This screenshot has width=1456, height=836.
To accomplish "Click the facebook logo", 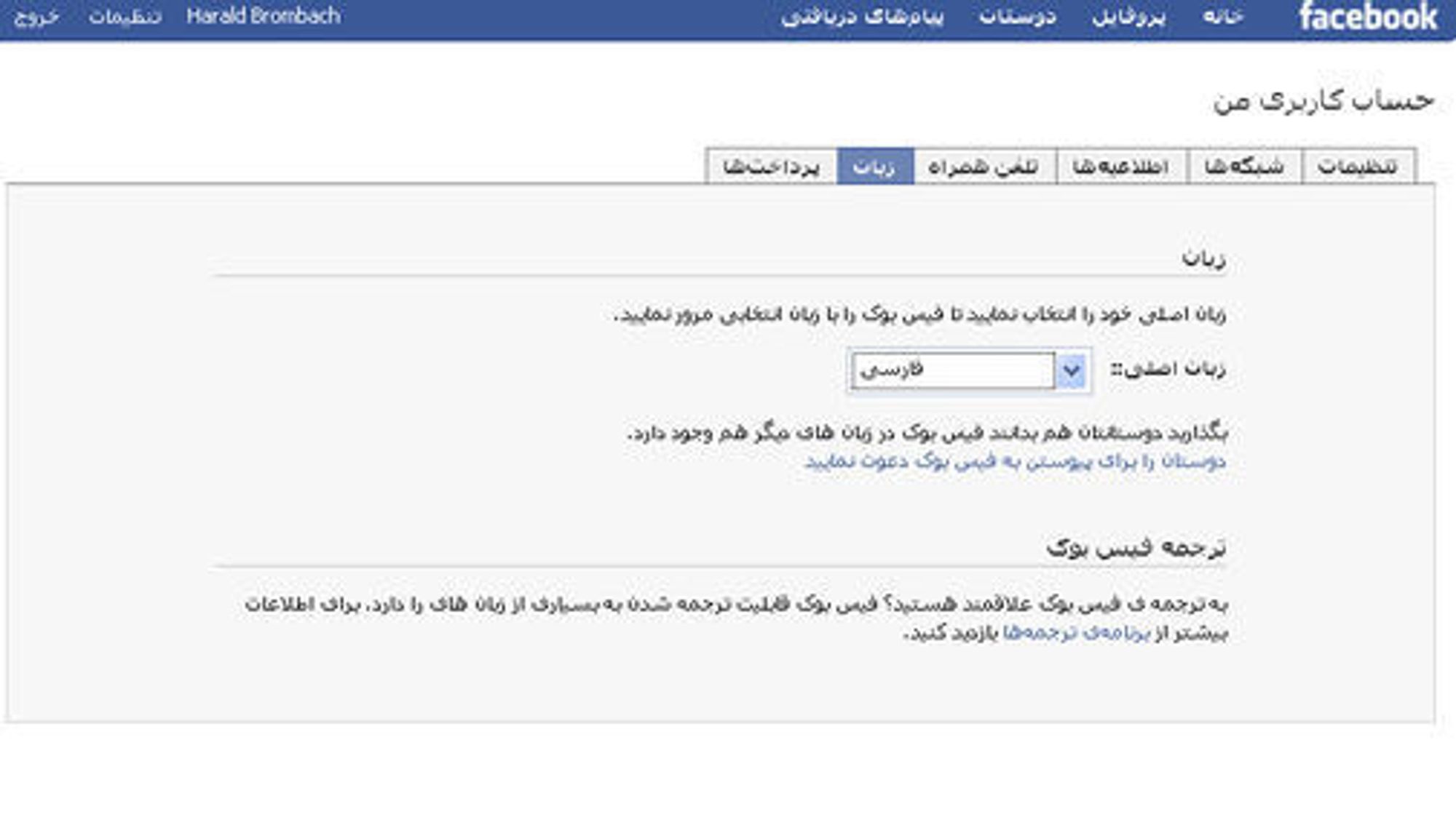I will (x=1369, y=17).
